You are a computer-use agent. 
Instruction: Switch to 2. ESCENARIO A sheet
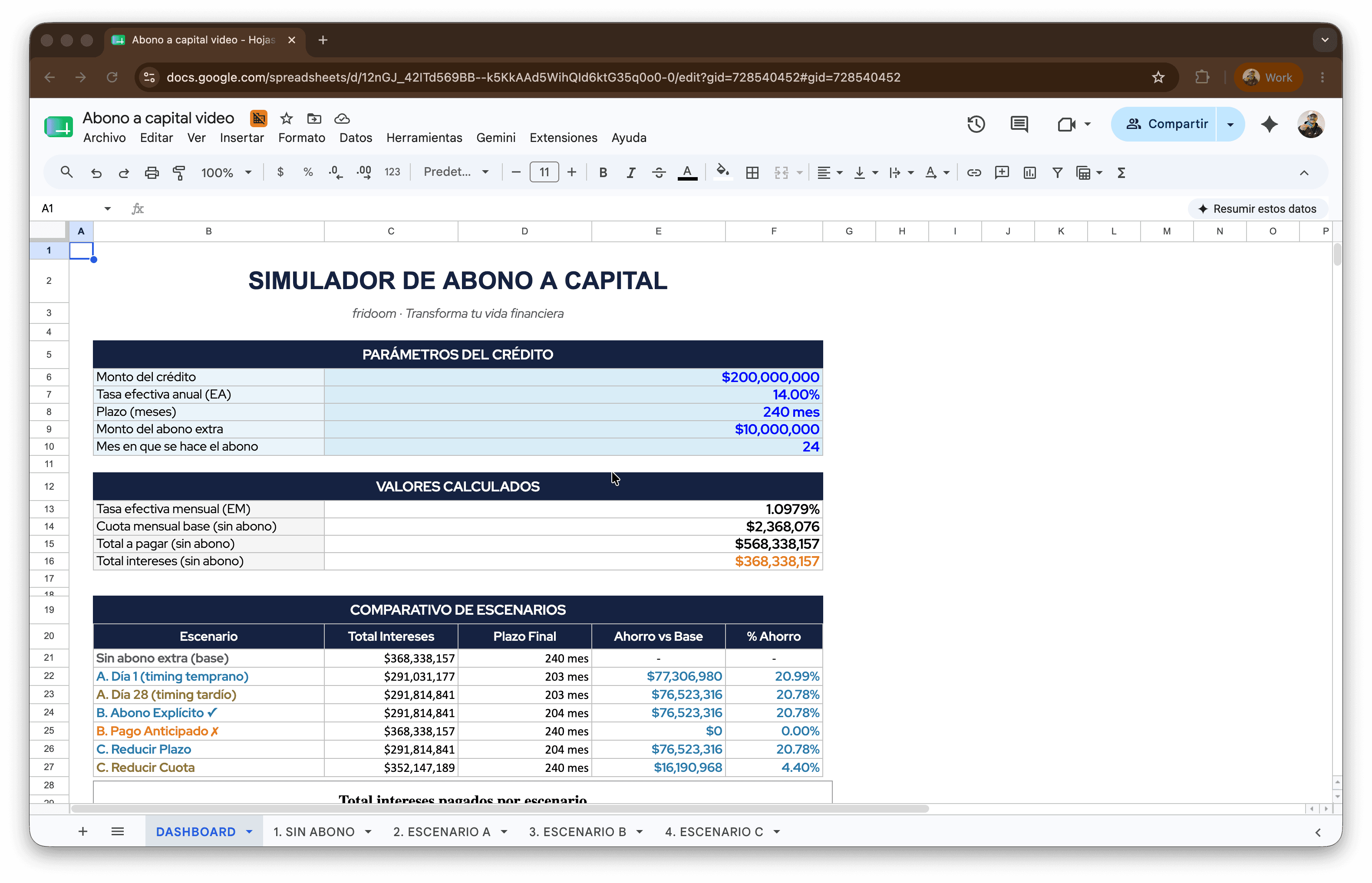(442, 831)
